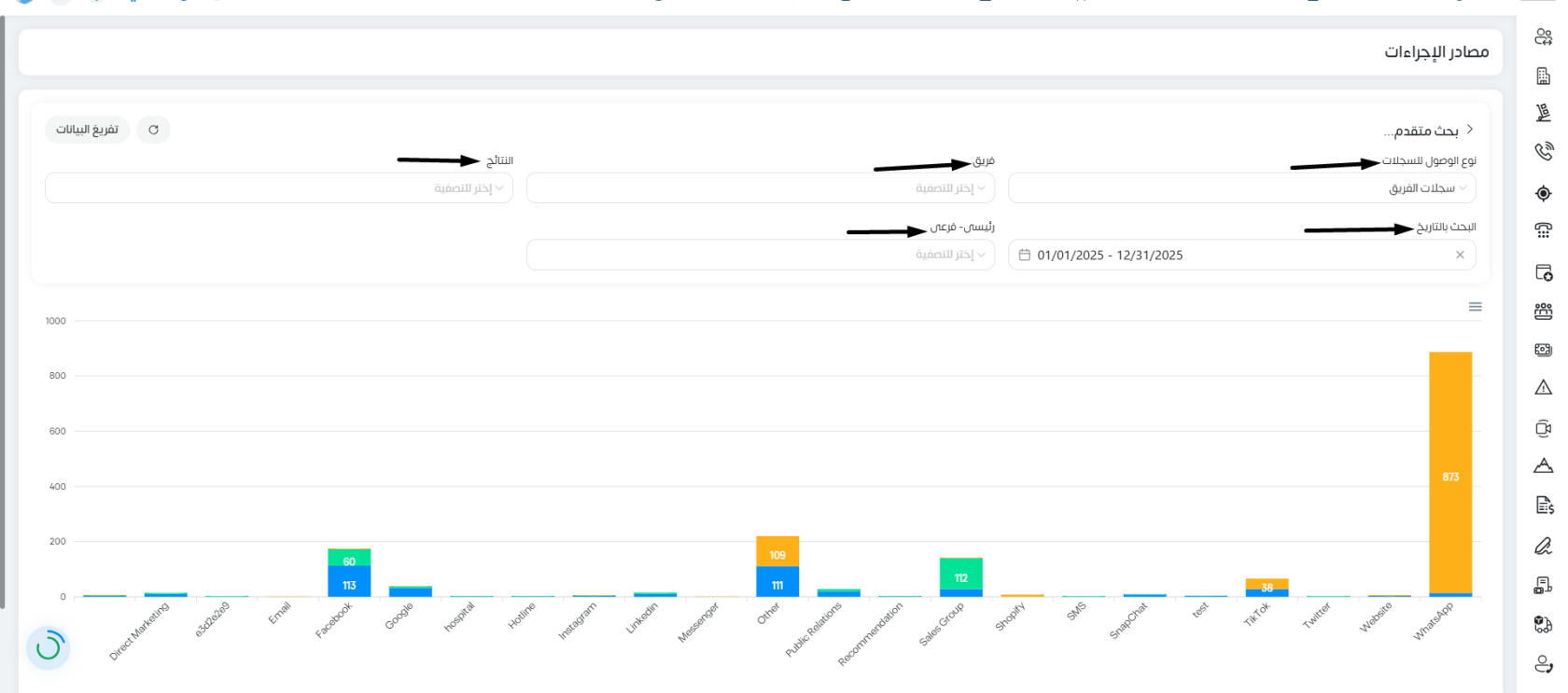Open the invoice dollar document icon
This screenshot has height=693, width=1568.
point(1544,506)
